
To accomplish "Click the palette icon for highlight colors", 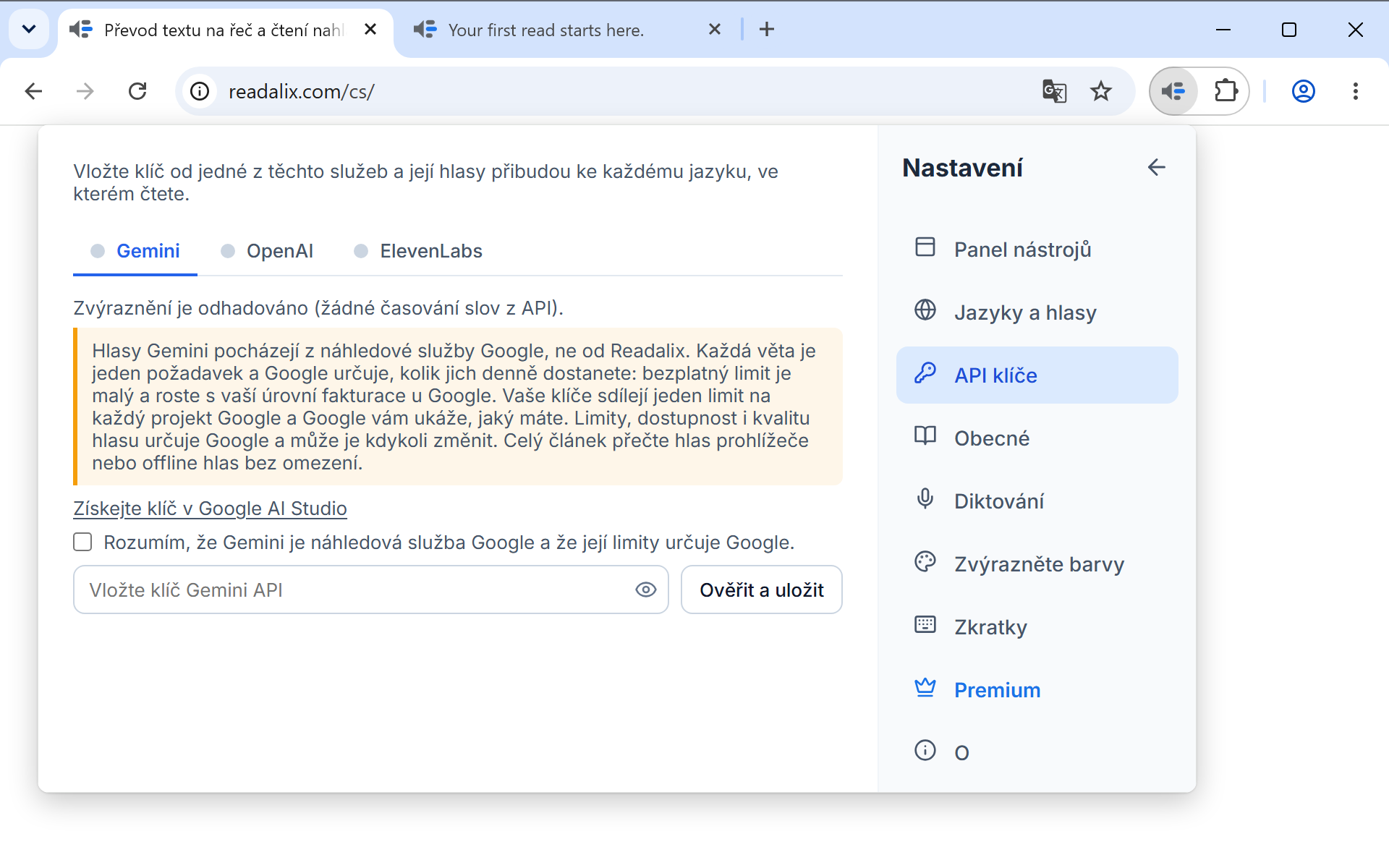I will (925, 561).
